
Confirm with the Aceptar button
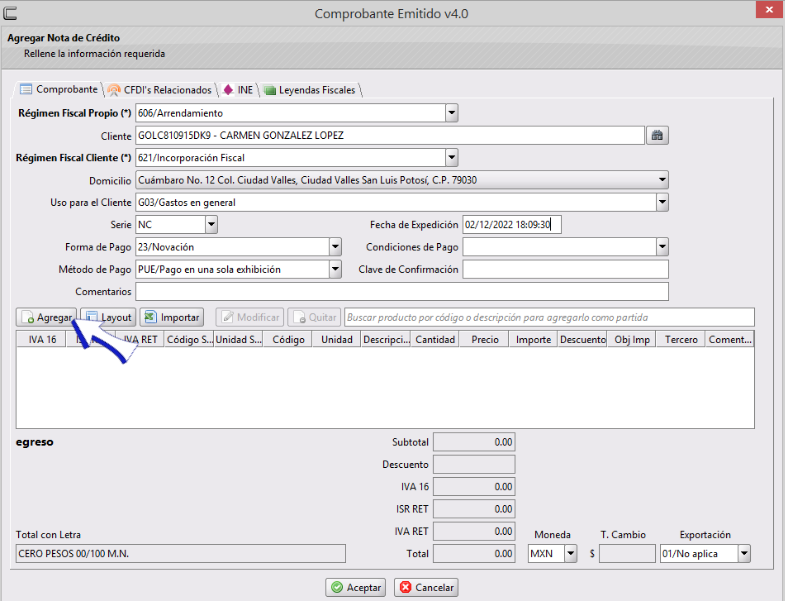[355, 587]
